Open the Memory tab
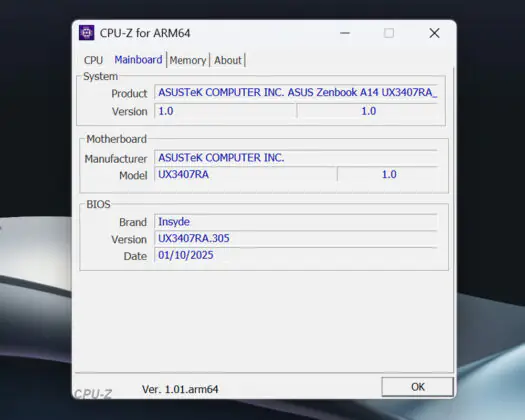The image size is (525, 420). click(x=188, y=60)
